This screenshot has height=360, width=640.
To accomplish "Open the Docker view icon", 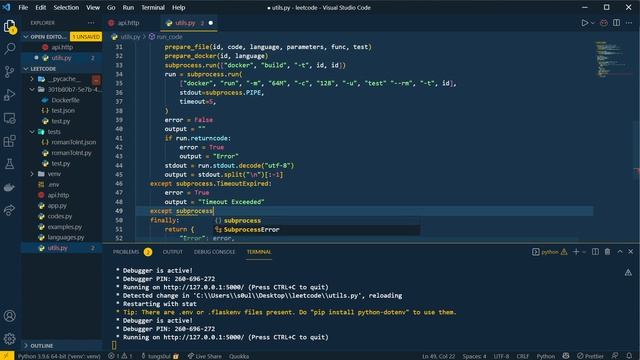I will pos(9,187).
